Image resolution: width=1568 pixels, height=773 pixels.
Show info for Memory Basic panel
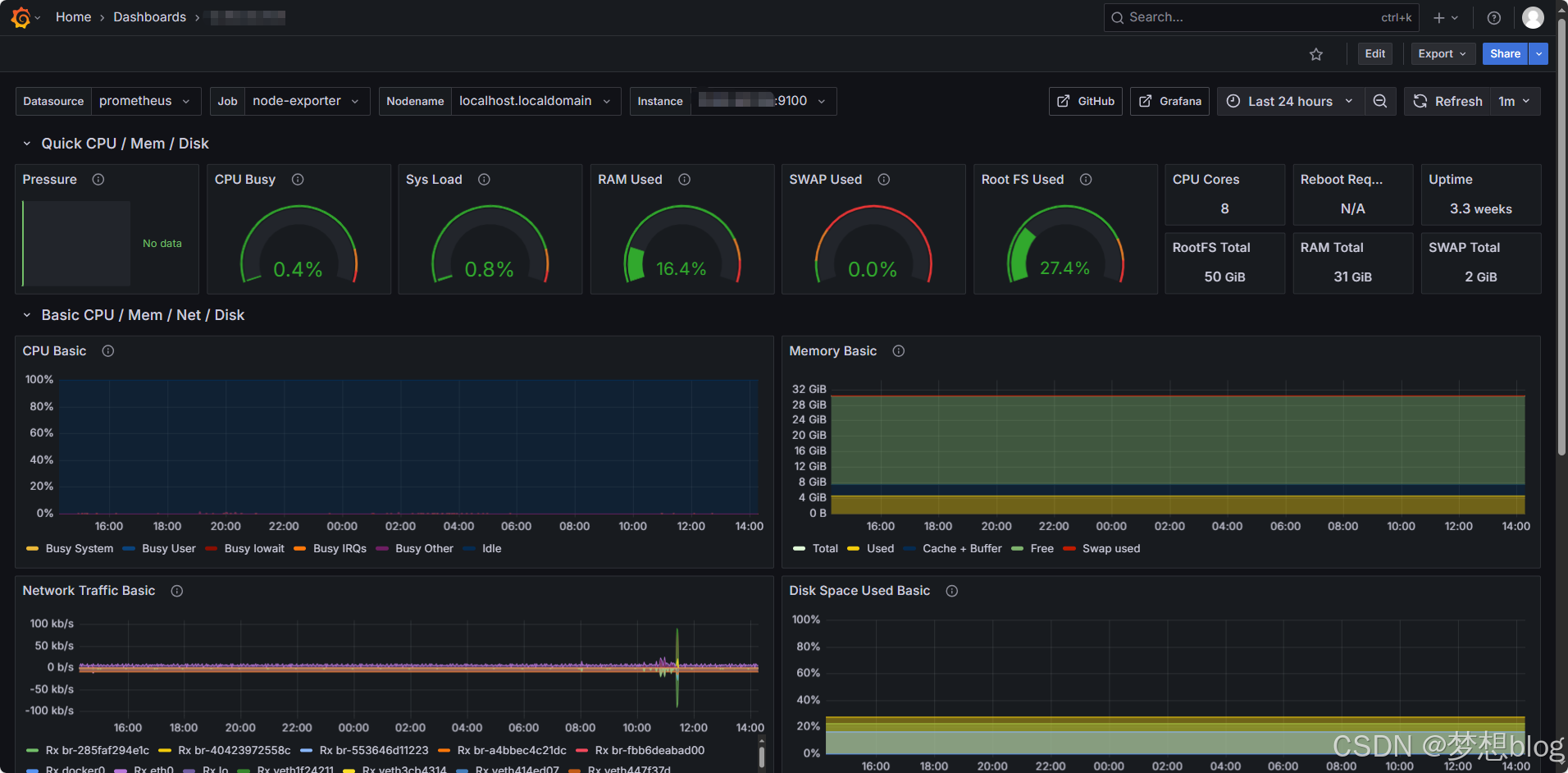tap(898, 350)
